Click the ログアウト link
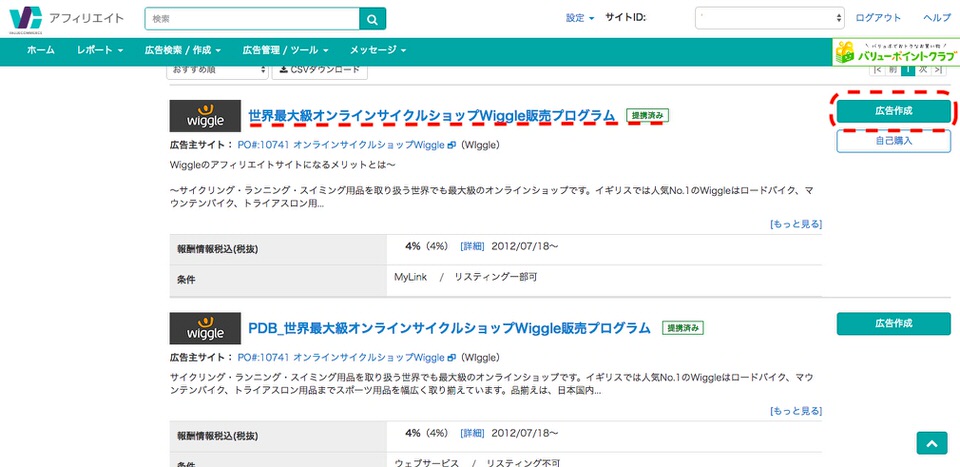Screen dimensions: 960x467 point(878,18)
